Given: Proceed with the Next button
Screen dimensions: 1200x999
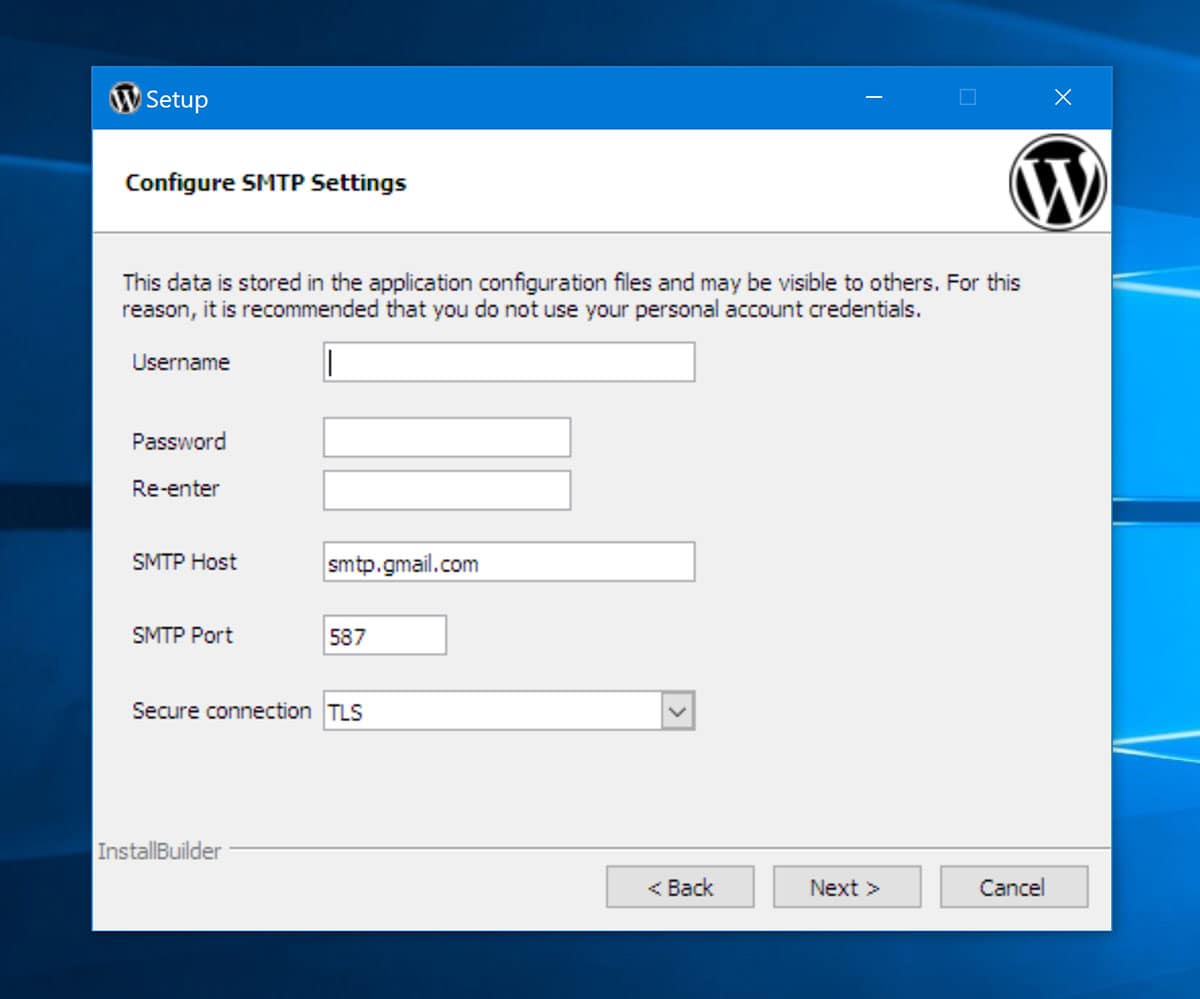Looking at the screenshot, I should pos(846,887).
